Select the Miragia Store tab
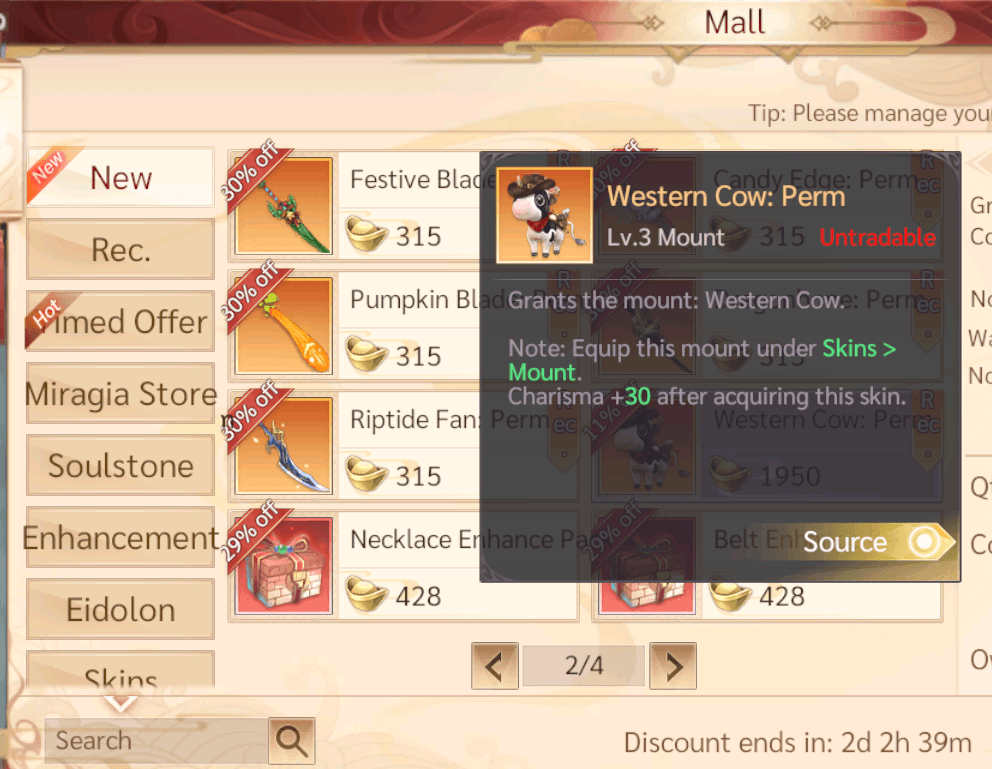 pyautogui.click(x=121, y=393)
